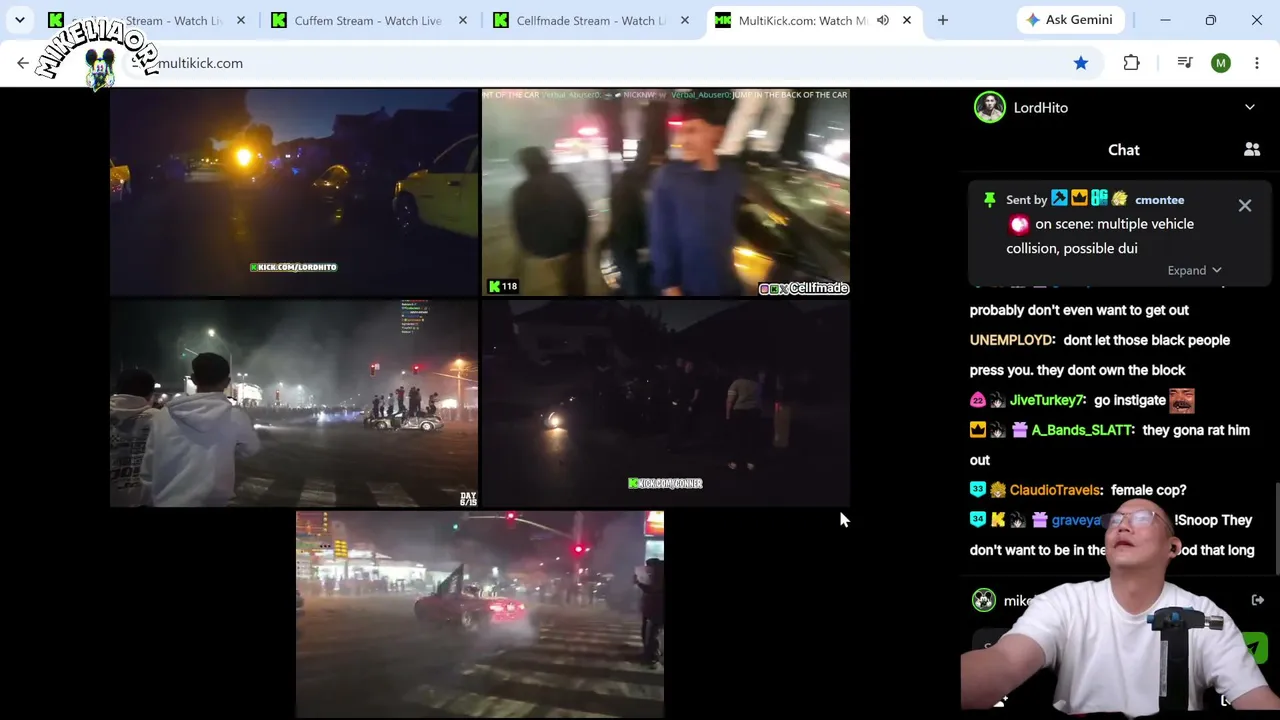The width and height of the screenshot is (1280, 720).
Task: Close the first Kick stream tab
Action: click(x=240, y=20)
